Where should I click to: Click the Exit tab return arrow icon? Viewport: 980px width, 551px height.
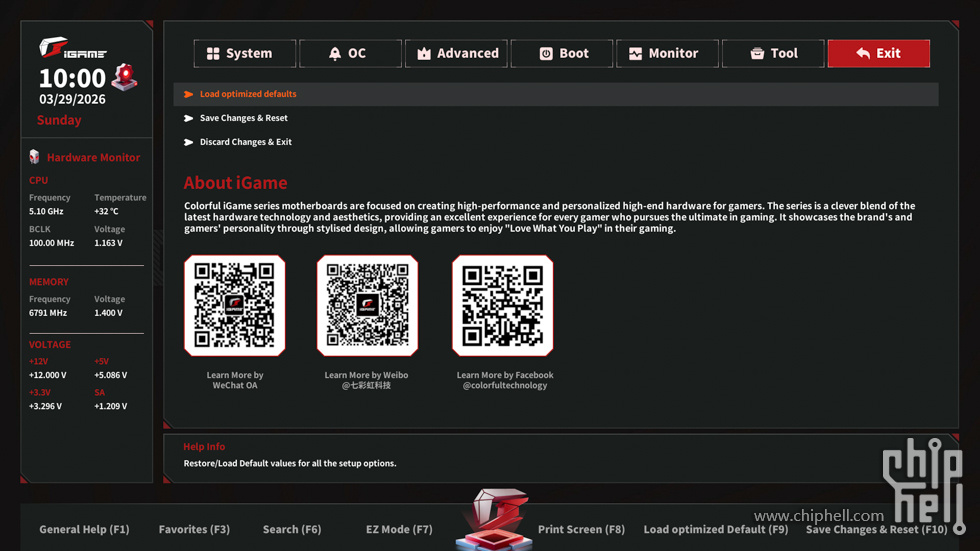863,54
